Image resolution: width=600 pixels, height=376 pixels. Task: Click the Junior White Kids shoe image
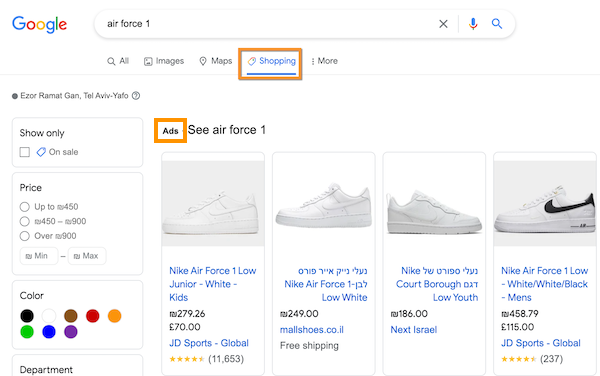coord(213,203)
